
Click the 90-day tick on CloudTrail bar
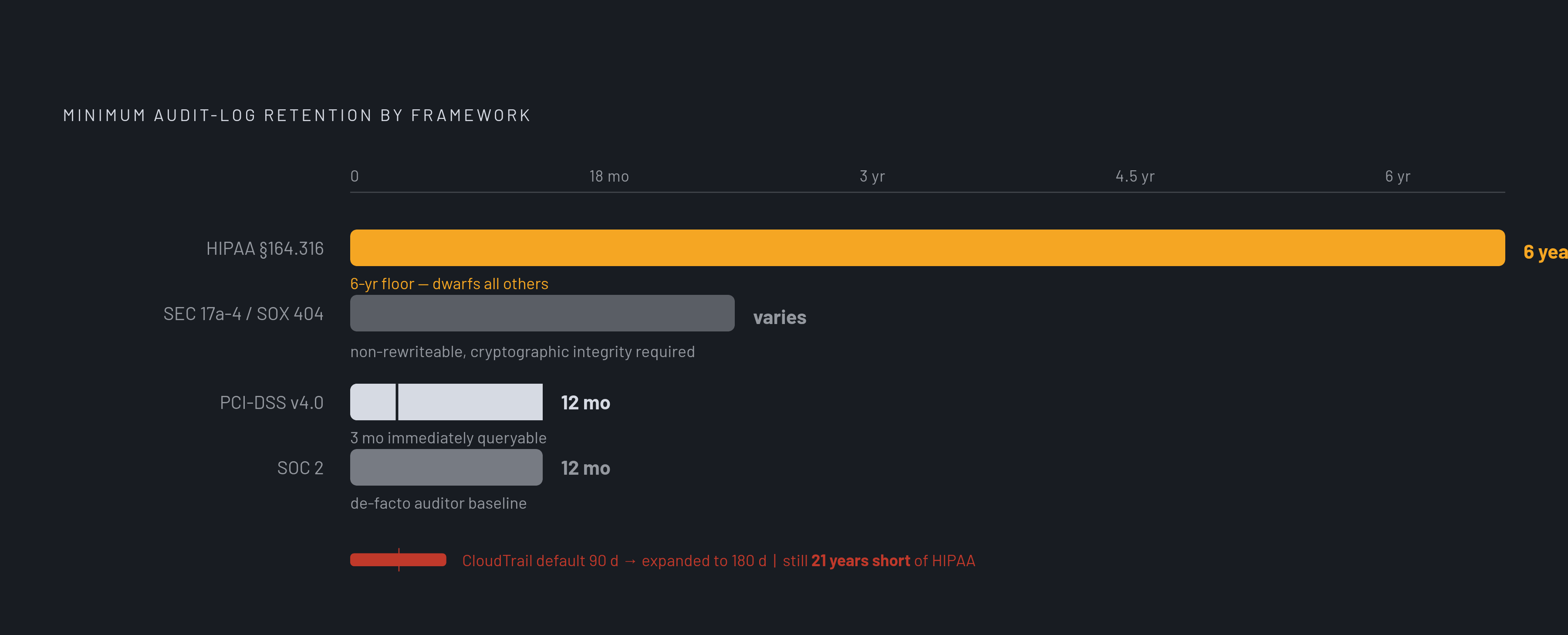click(x=399, y=560)
